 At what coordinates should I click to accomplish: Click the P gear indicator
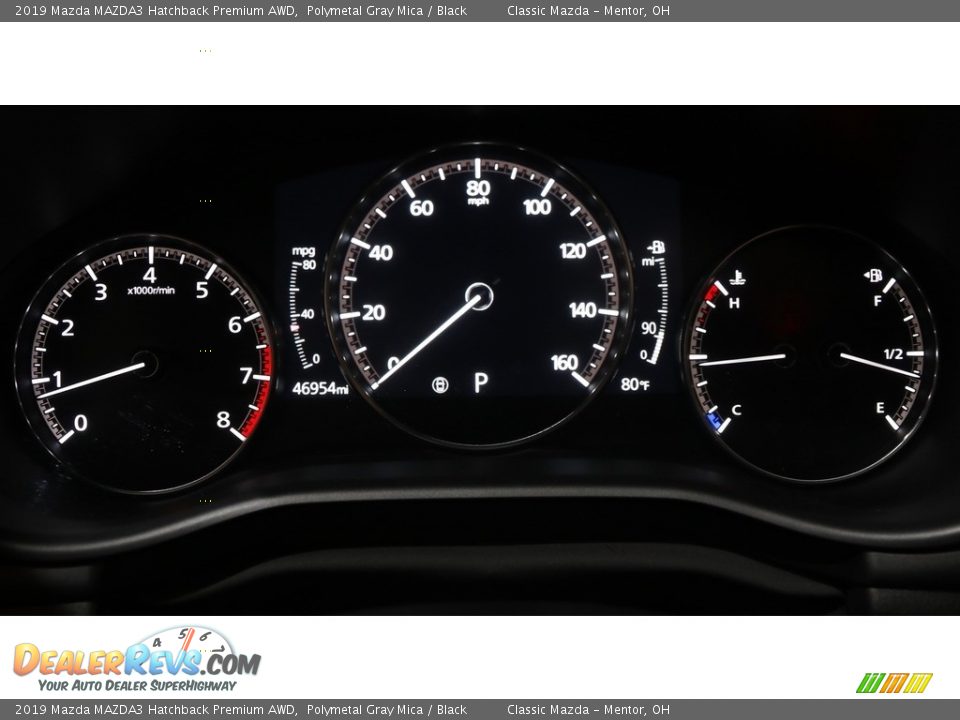(x=480, y=383)
